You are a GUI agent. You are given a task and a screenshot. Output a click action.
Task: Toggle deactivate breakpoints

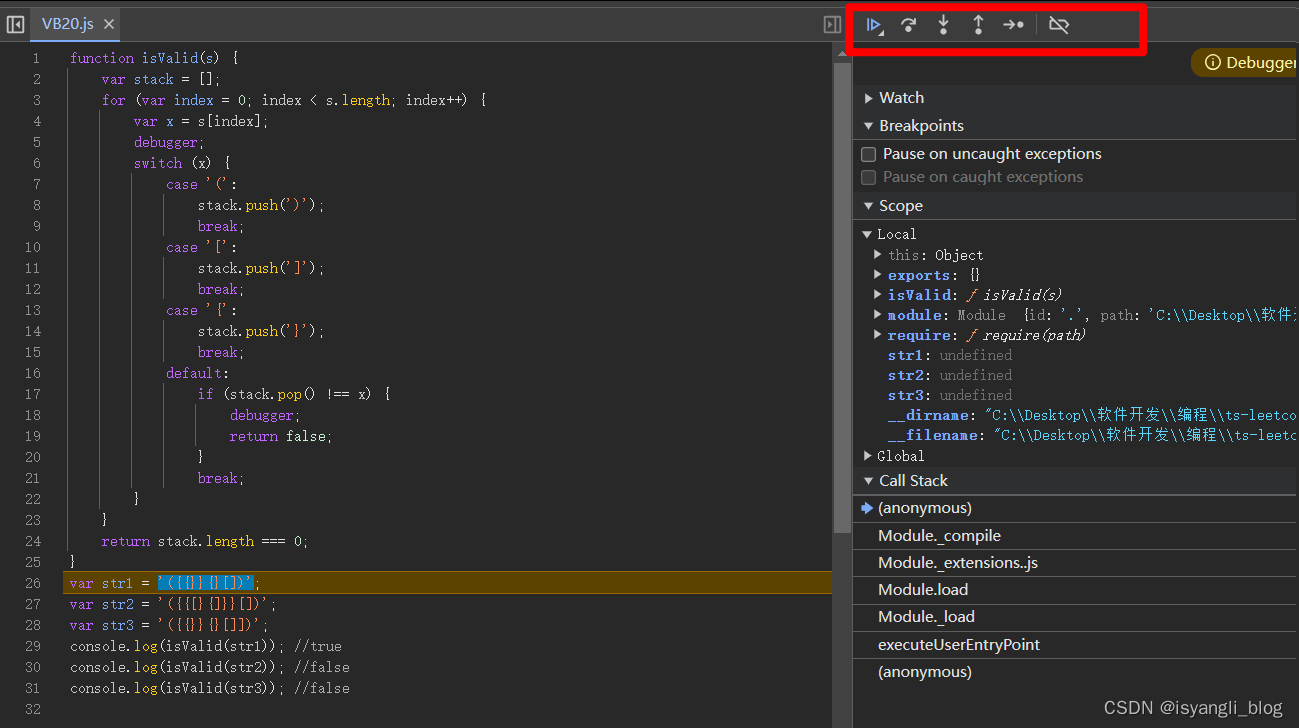[1058, 25]
